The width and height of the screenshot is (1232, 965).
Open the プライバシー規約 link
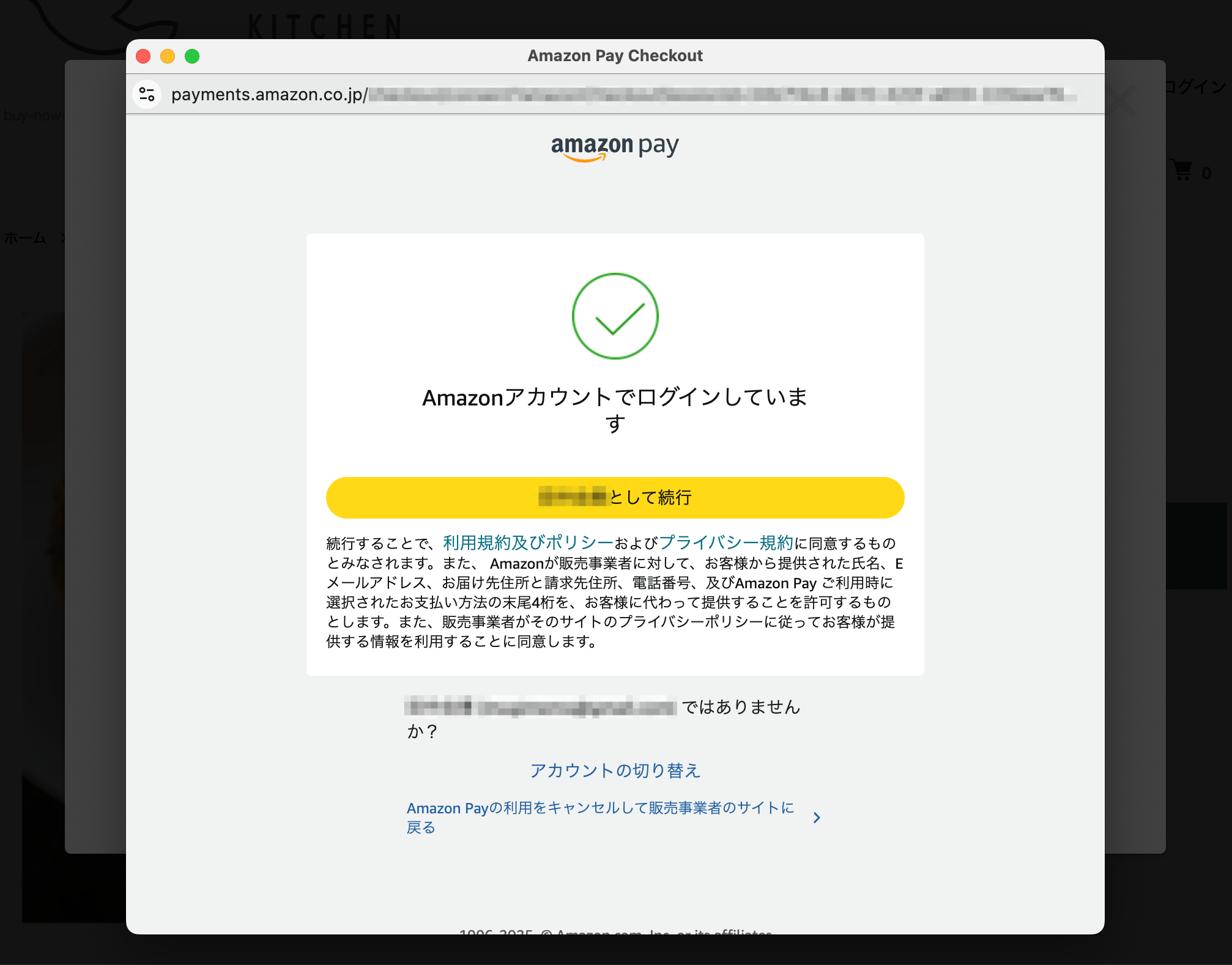point(725,542)
